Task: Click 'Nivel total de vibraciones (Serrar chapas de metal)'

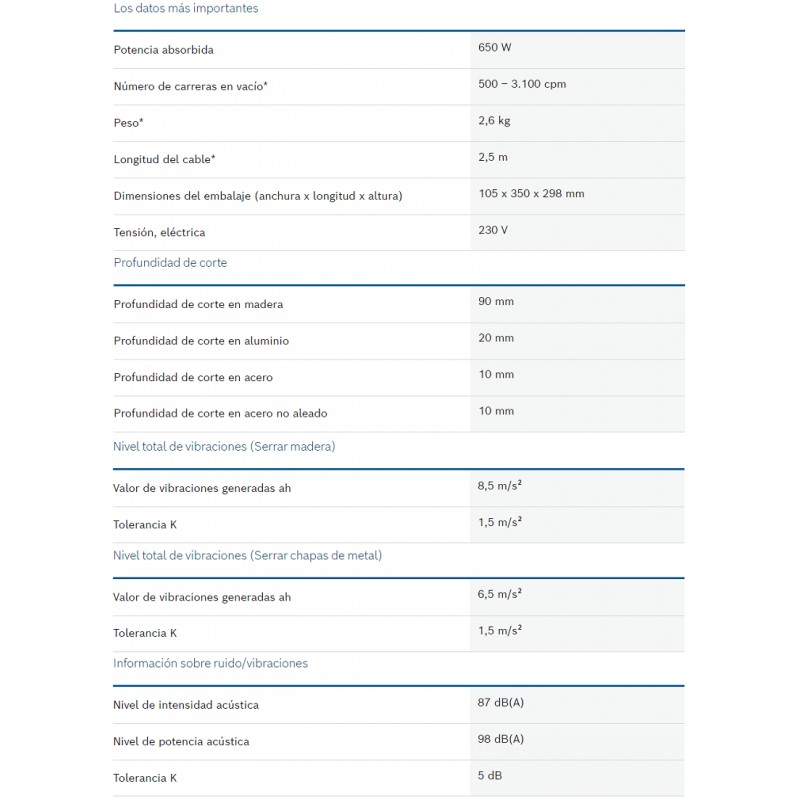Action: (x=247, y=555)
